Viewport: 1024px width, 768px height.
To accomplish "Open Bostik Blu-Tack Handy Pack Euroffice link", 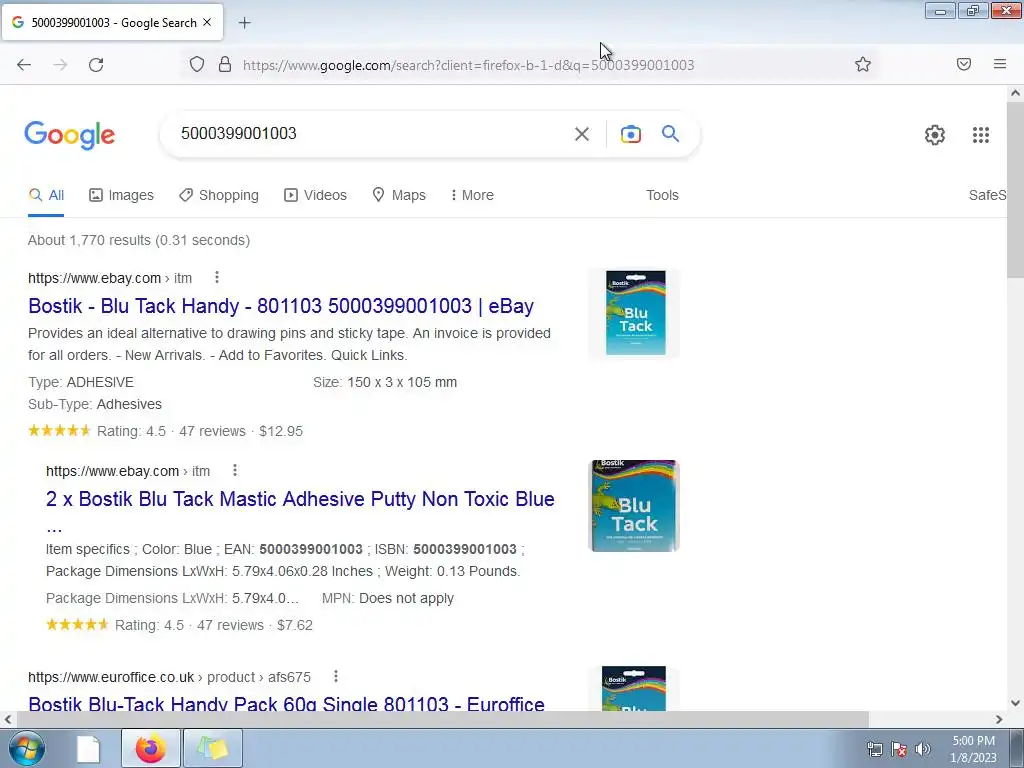I will [x=286, y=703].
